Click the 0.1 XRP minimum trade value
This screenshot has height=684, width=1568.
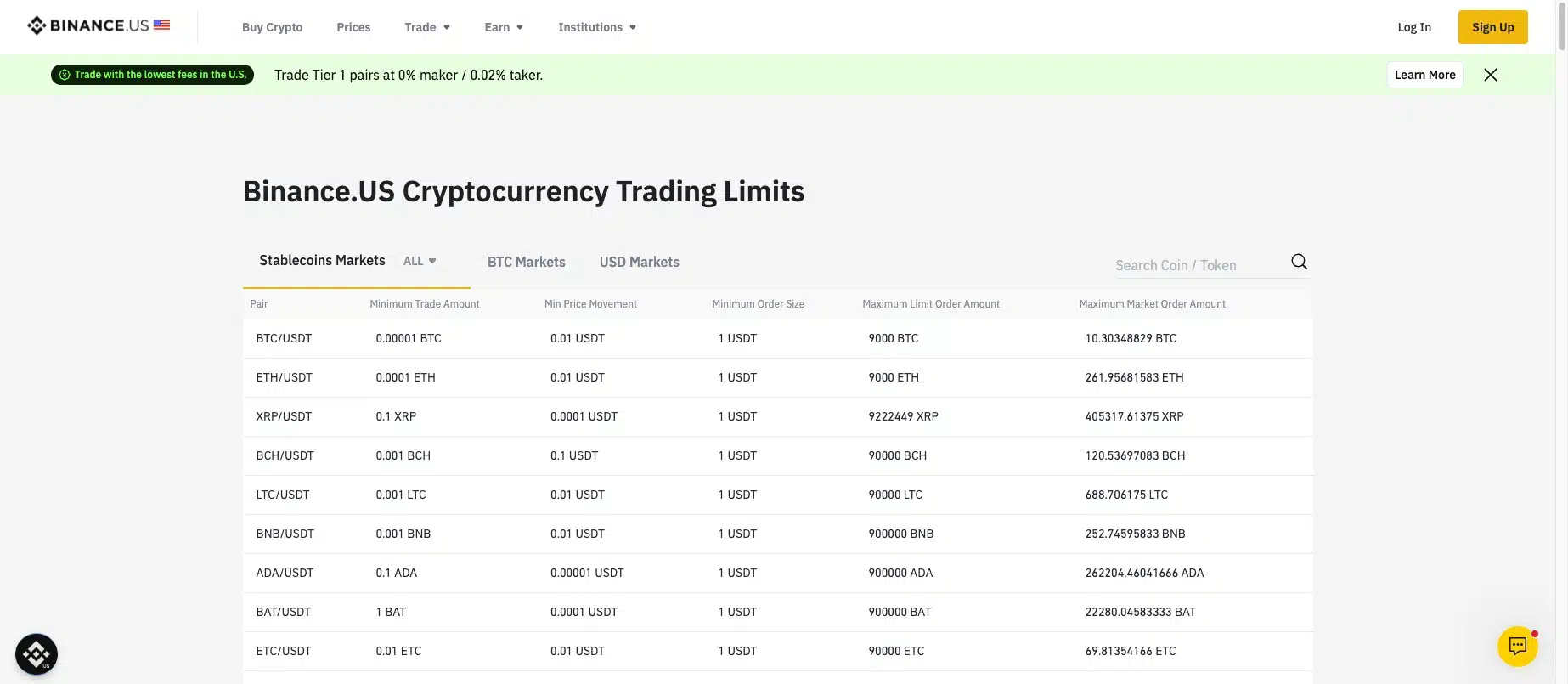(x=396, y=416)
